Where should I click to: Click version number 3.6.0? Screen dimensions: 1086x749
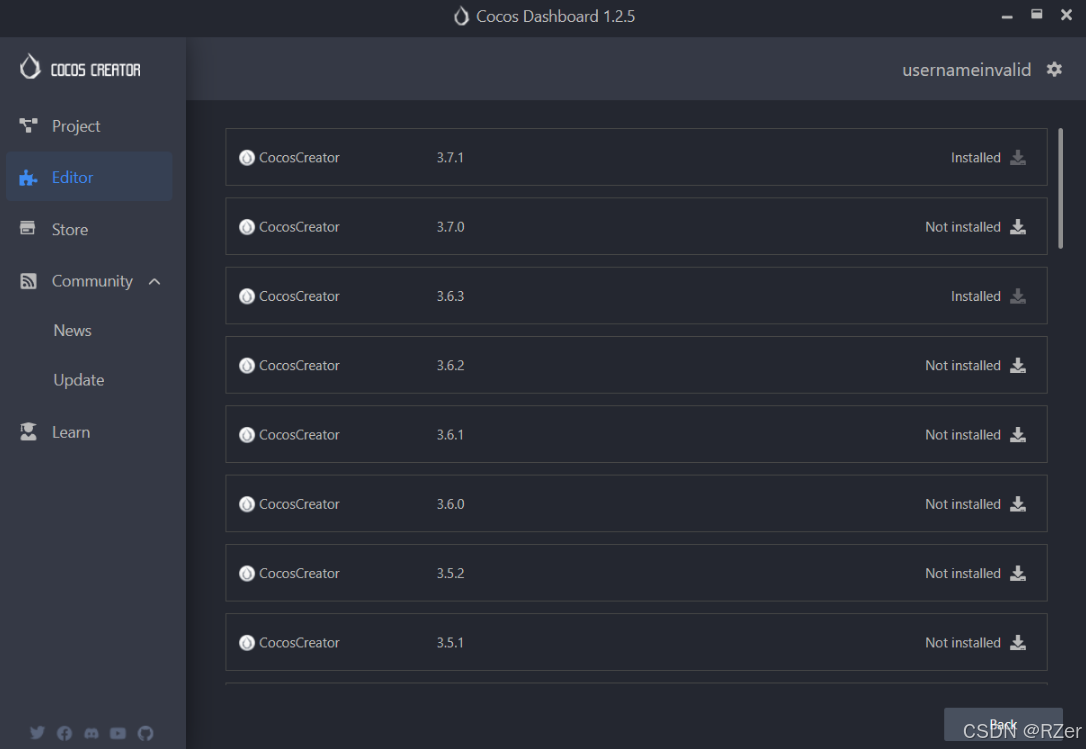(450, 504)
